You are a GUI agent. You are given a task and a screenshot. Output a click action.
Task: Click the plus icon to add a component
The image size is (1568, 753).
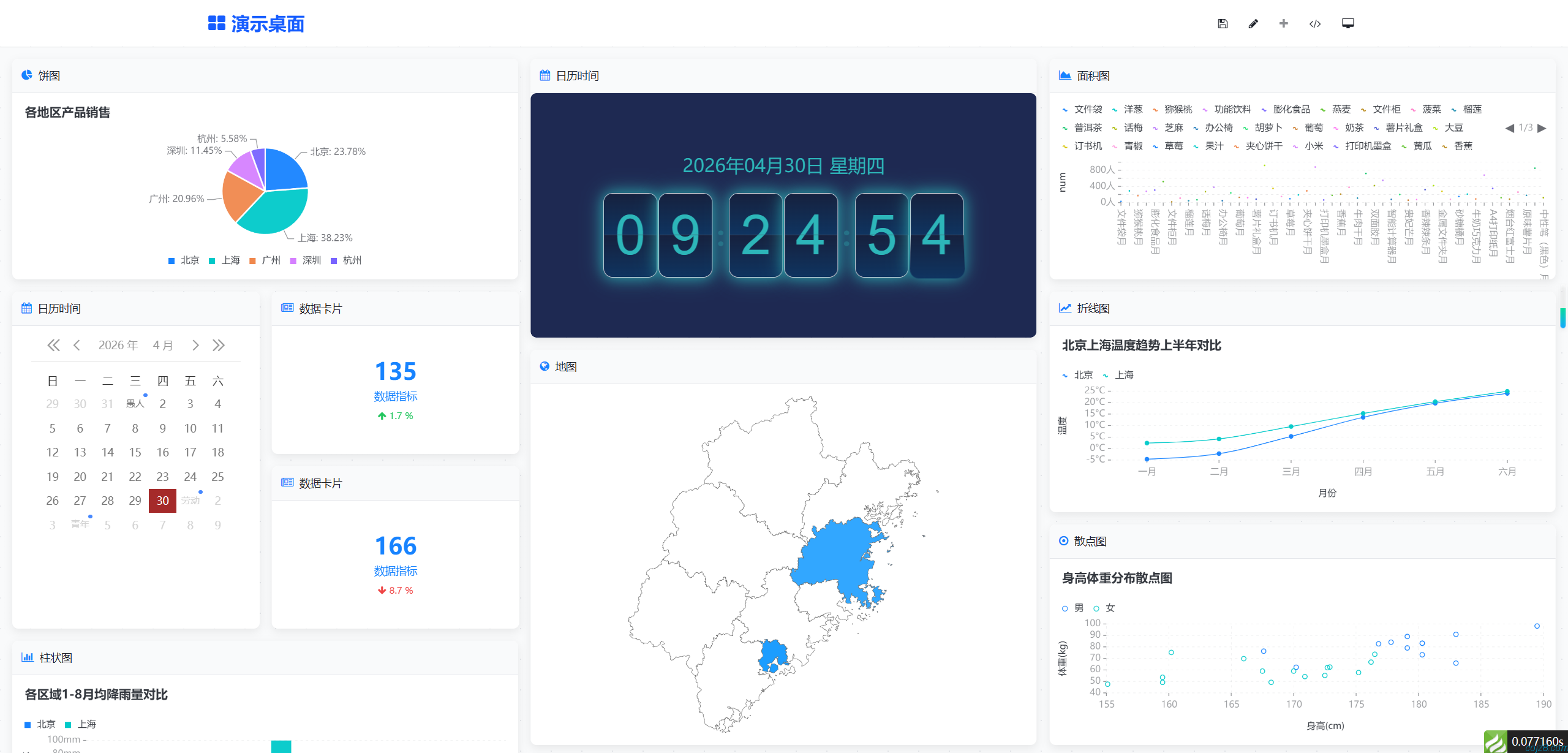click(x=1283, y=23)
